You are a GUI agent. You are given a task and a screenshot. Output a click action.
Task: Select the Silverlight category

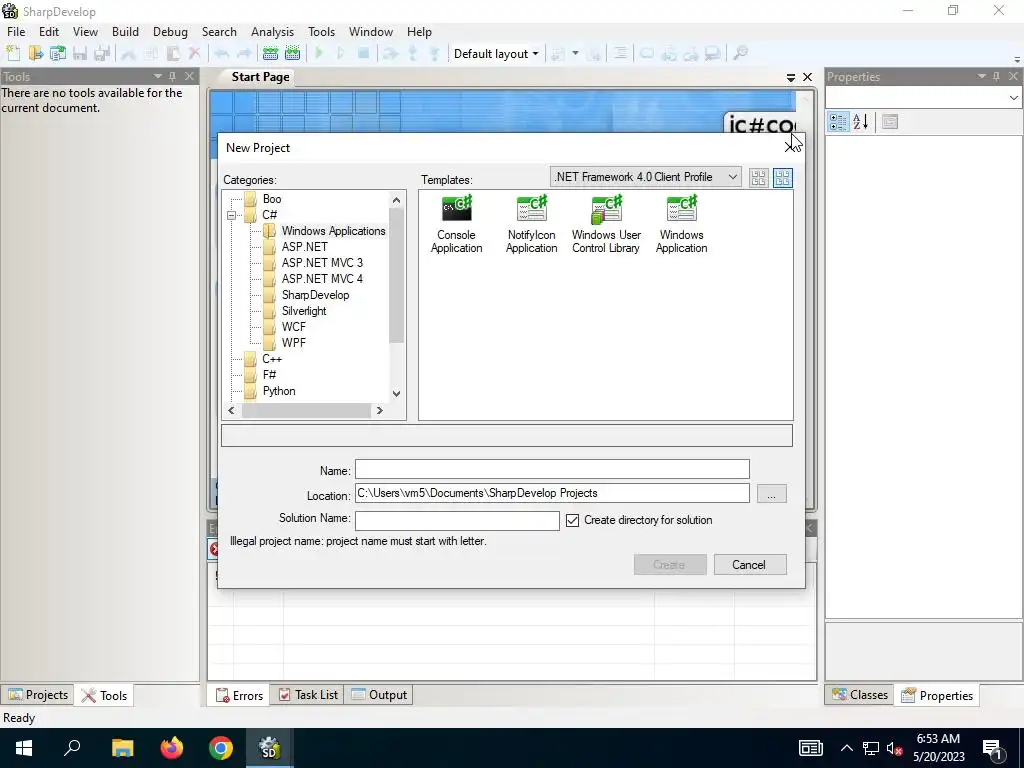coord(304,311)
